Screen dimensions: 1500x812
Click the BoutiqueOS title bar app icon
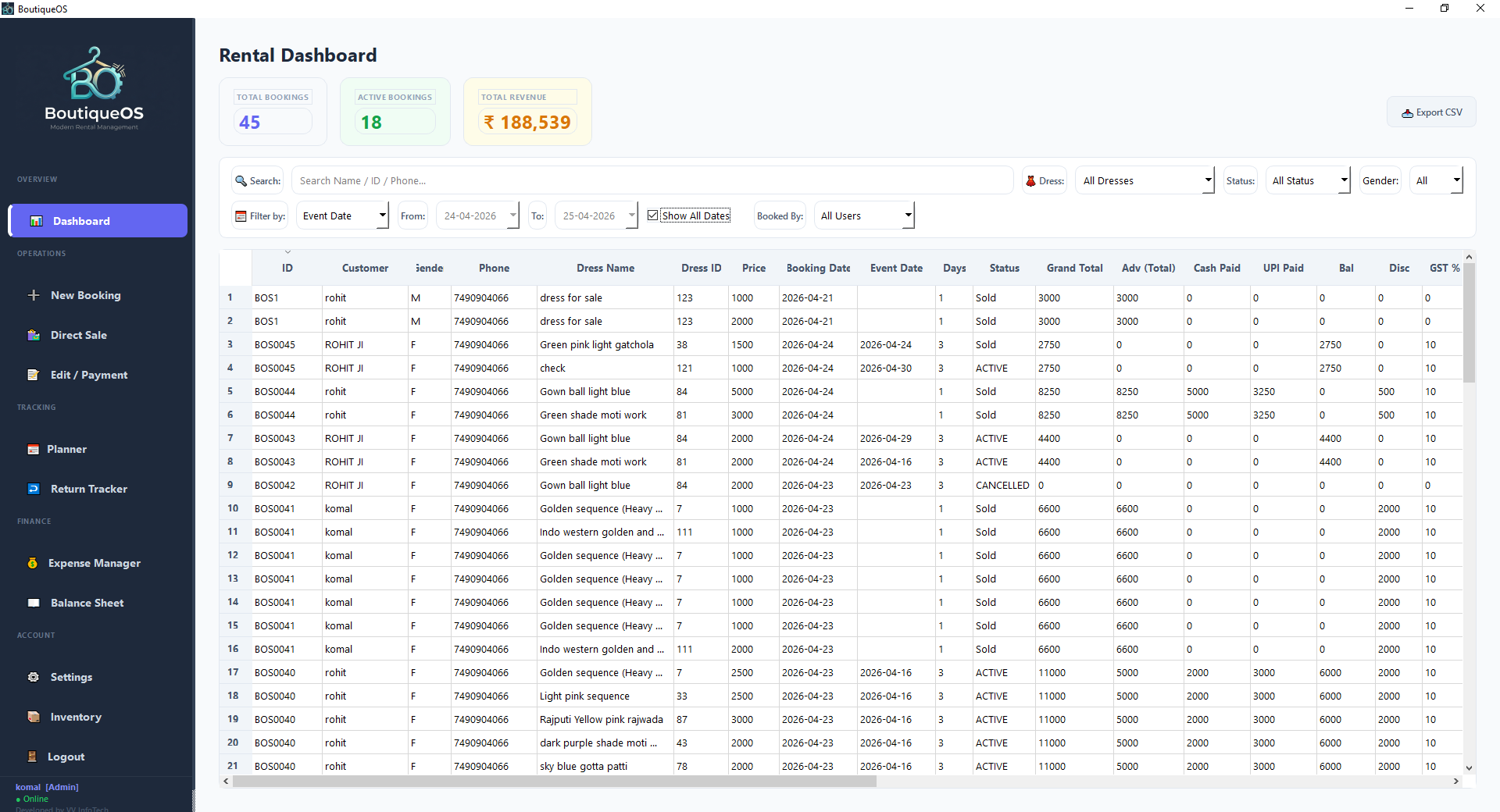(x=8, y=9)
